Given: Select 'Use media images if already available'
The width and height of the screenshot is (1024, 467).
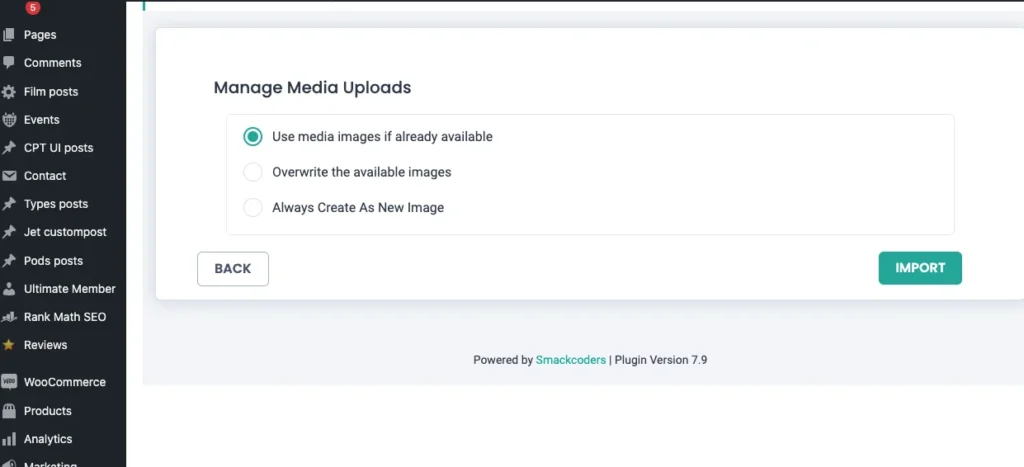Looking at the screenshot, I should click(x=253, y=137).
